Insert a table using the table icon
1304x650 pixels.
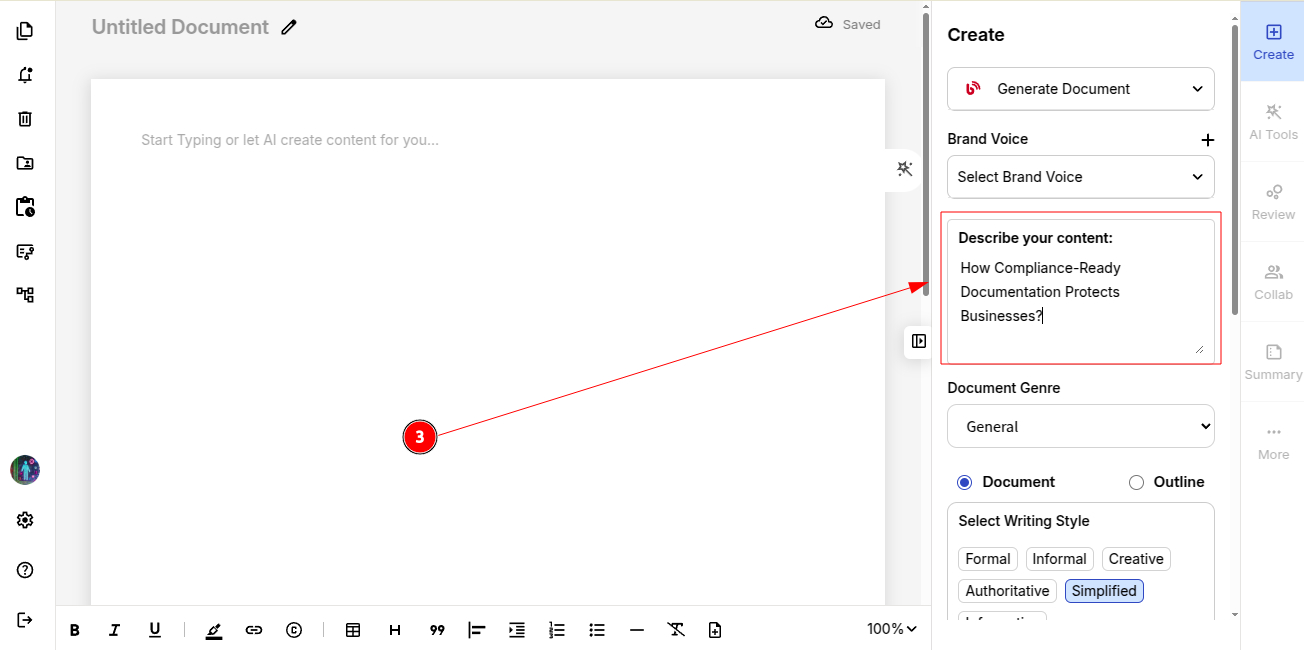pyautogui.click(x=353, y=630)
